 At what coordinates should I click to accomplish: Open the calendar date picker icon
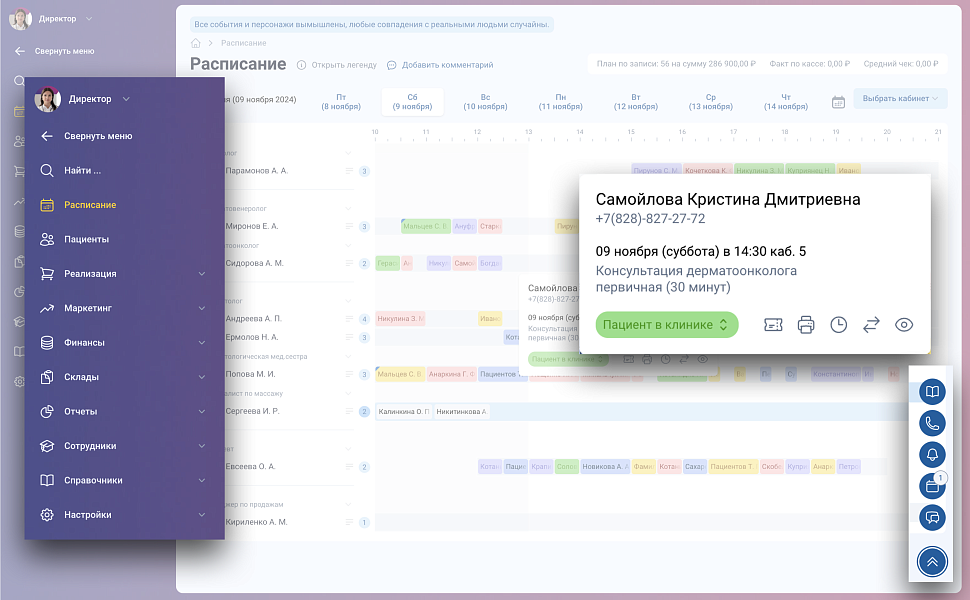click(x=838, y=102)
